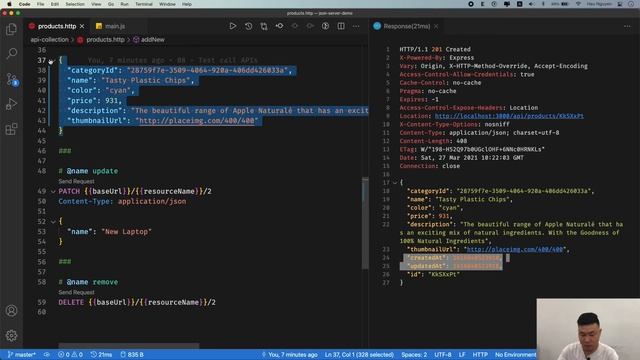Image resolution: width=640 pixels, height=360 pixels.
Task: Switch REST environment via No Environment
Action: coord(515,355)
